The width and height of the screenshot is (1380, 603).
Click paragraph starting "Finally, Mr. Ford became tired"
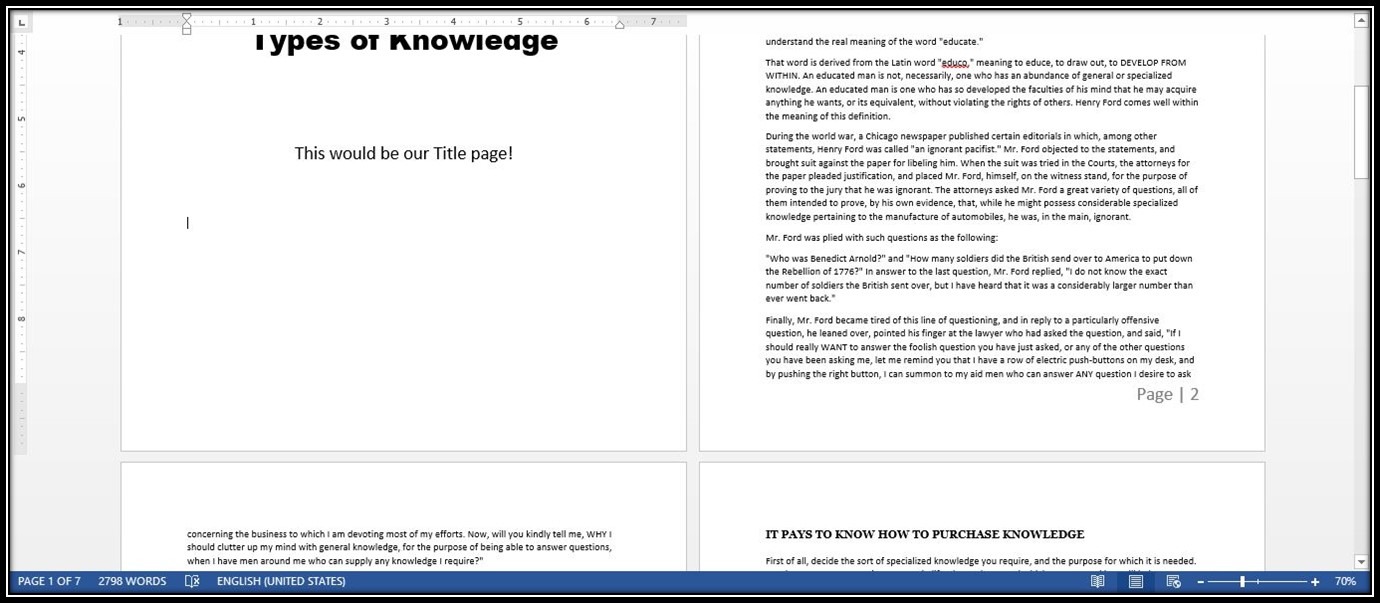[980, 347]
